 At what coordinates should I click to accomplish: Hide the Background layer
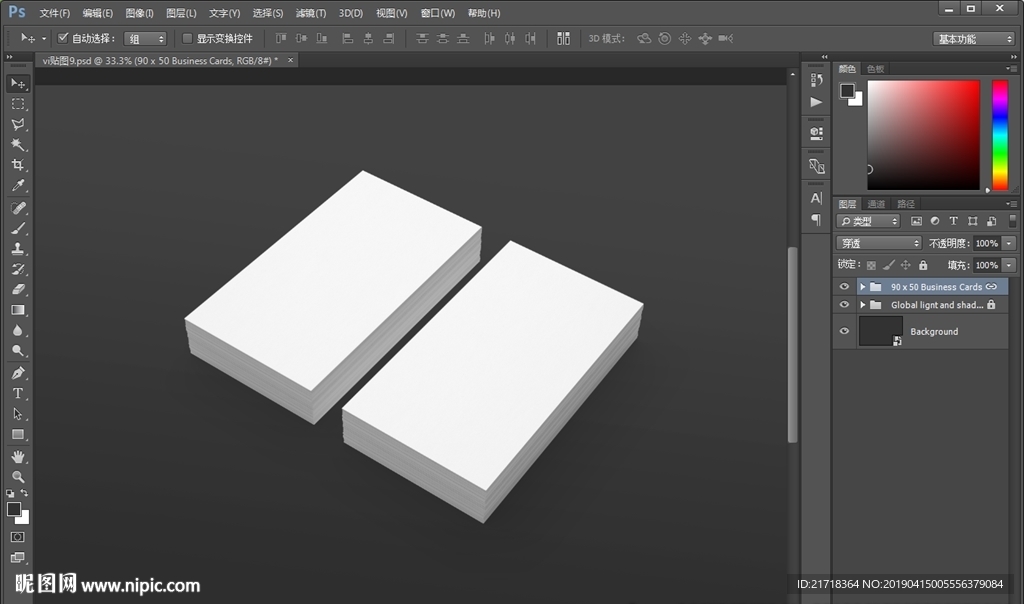point(844,332)
